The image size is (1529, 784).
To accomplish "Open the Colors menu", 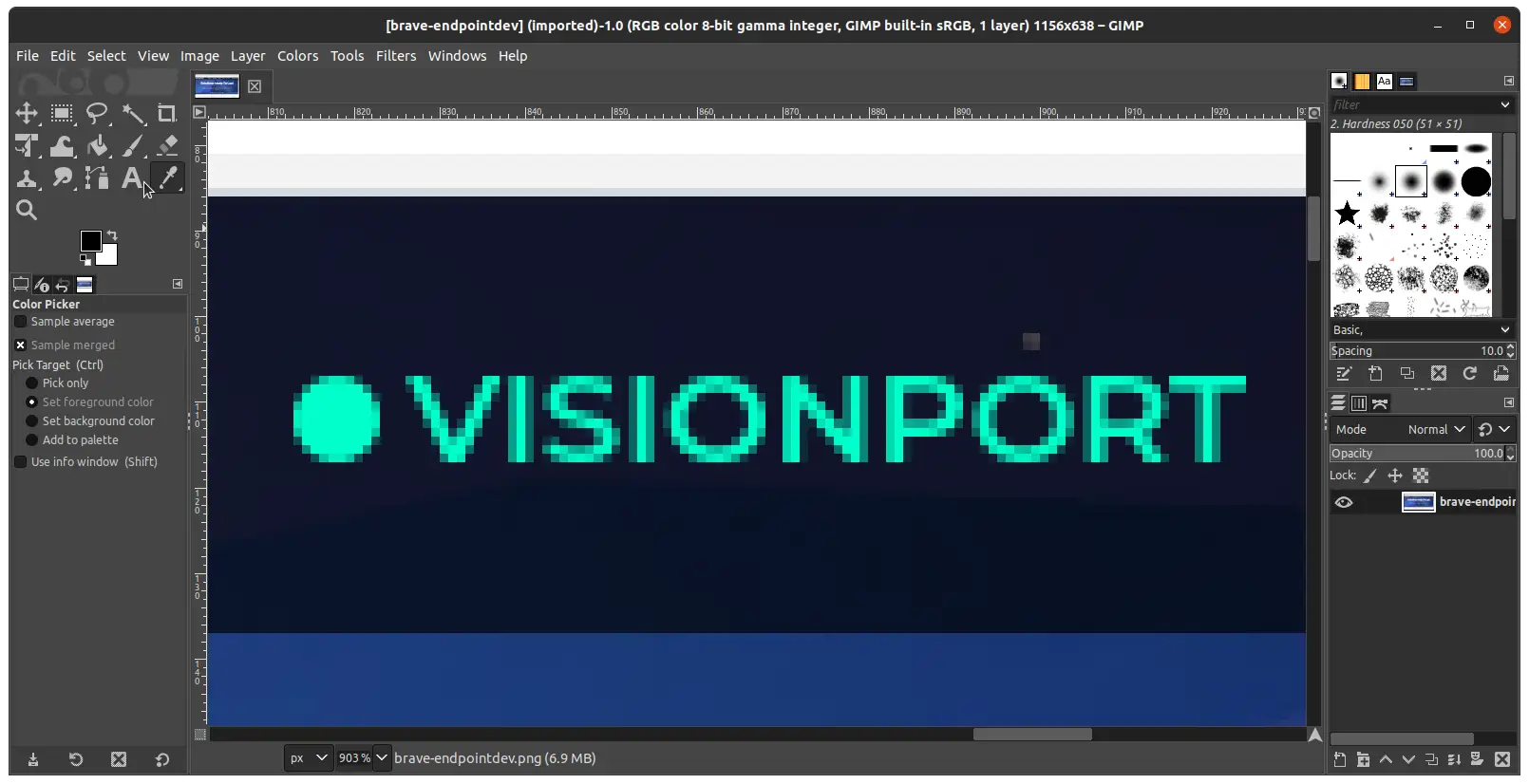I will pos(297,56).
